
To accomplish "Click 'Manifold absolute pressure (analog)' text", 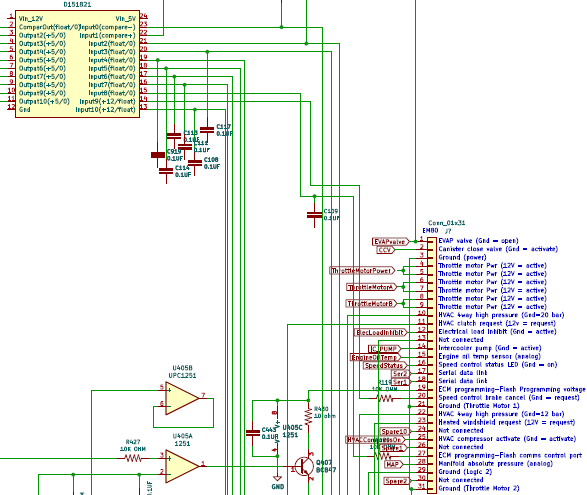I will tap(496, 463).
